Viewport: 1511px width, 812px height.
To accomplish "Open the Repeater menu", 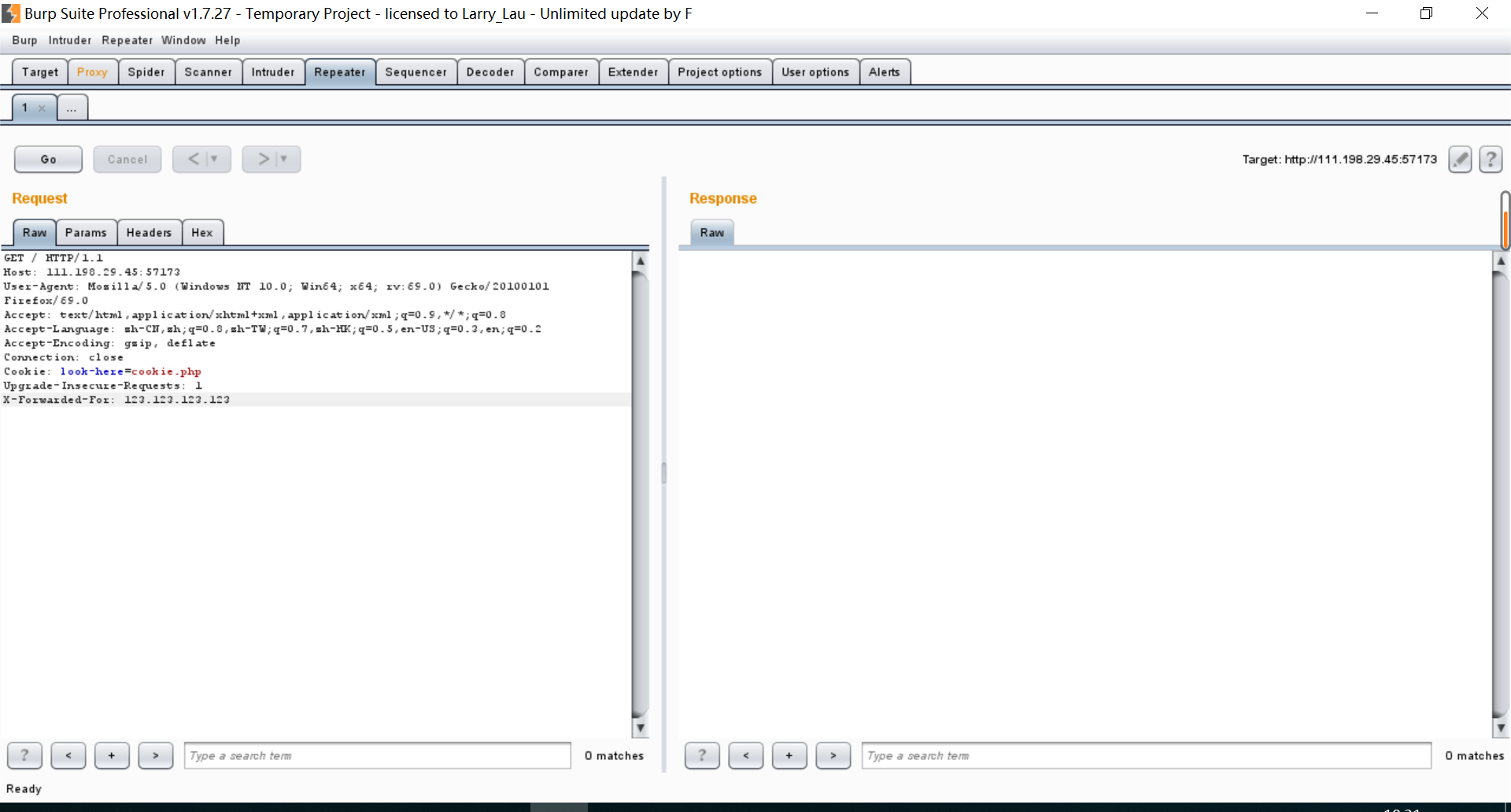I will [x=127, y=40].
